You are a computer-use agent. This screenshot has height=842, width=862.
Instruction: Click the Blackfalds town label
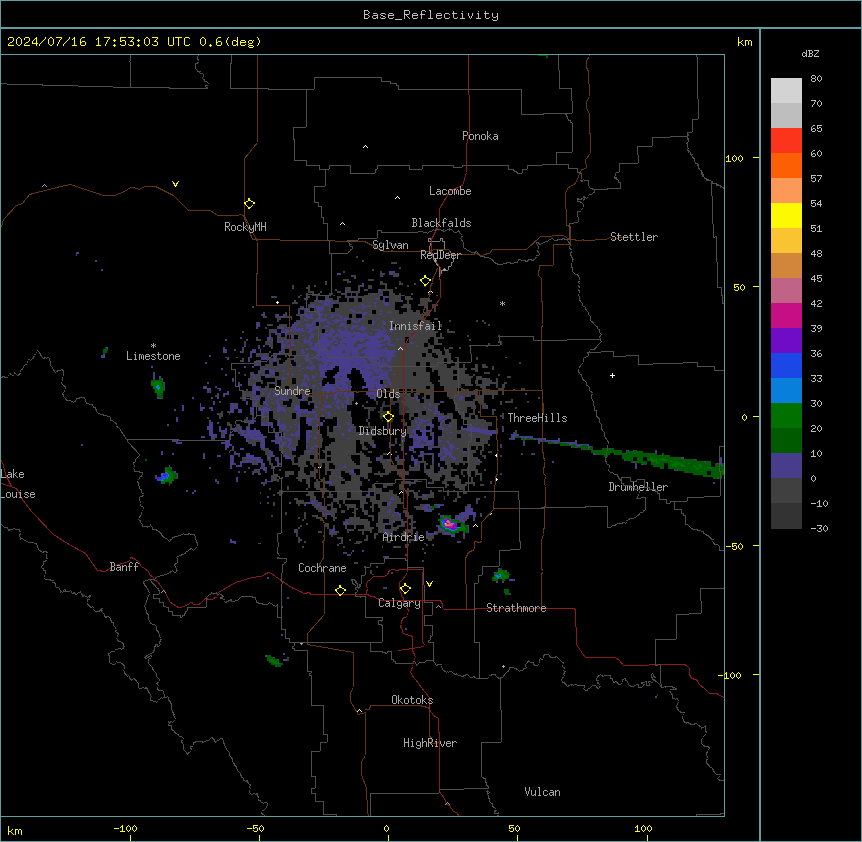[x=441, y=223]
